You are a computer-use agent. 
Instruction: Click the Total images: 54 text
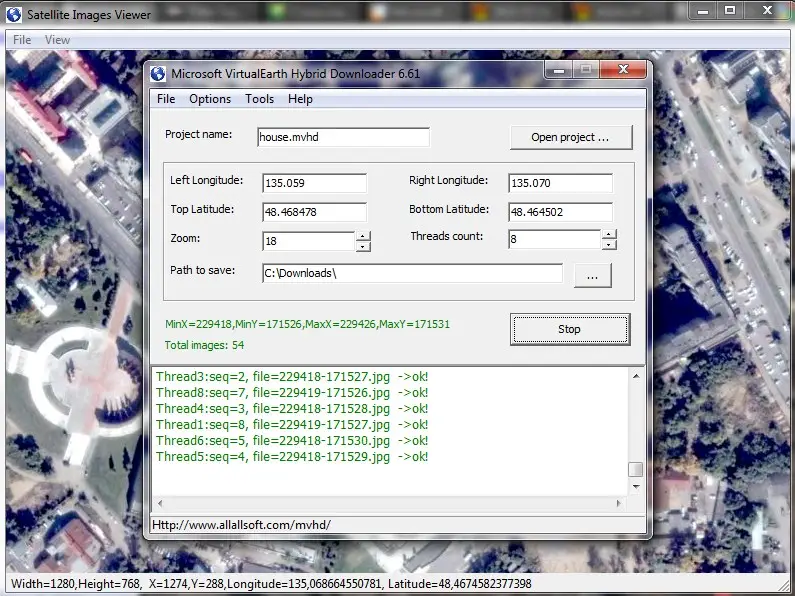(204, 345)
